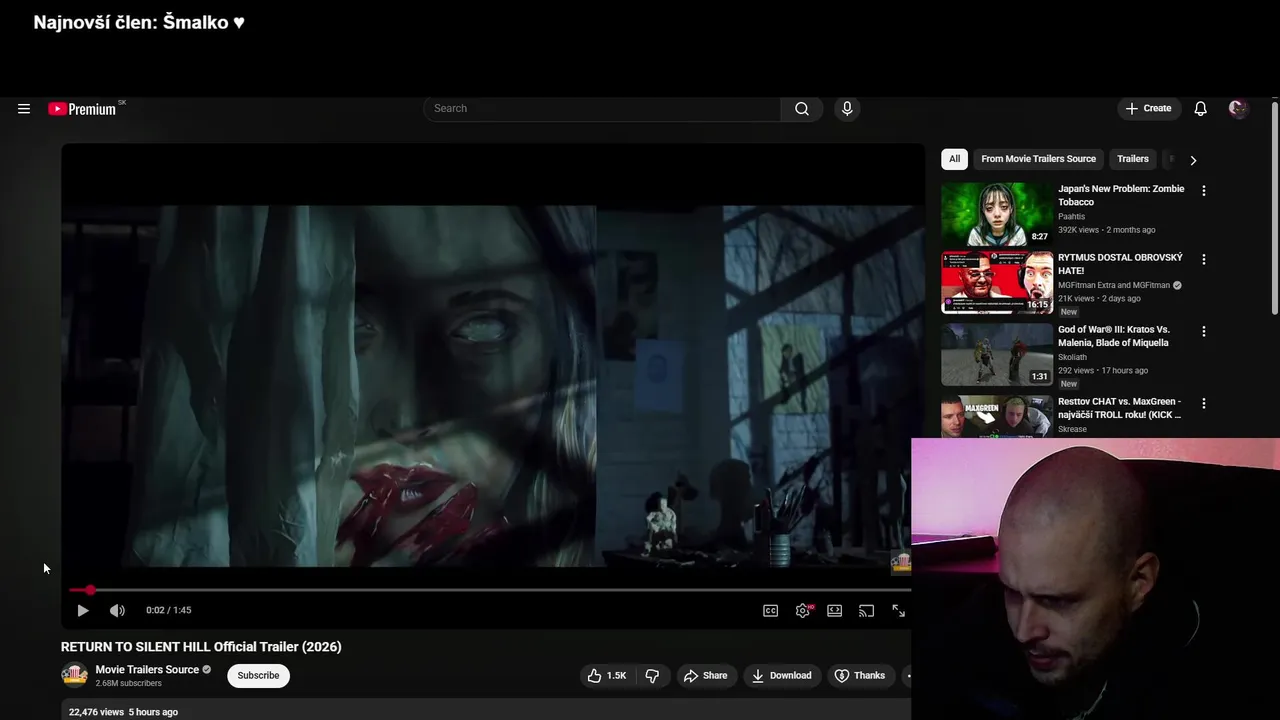The image size is (1280, 720).
Task: Start voice search with microphone icon
Action: click(x=847, y=109)
